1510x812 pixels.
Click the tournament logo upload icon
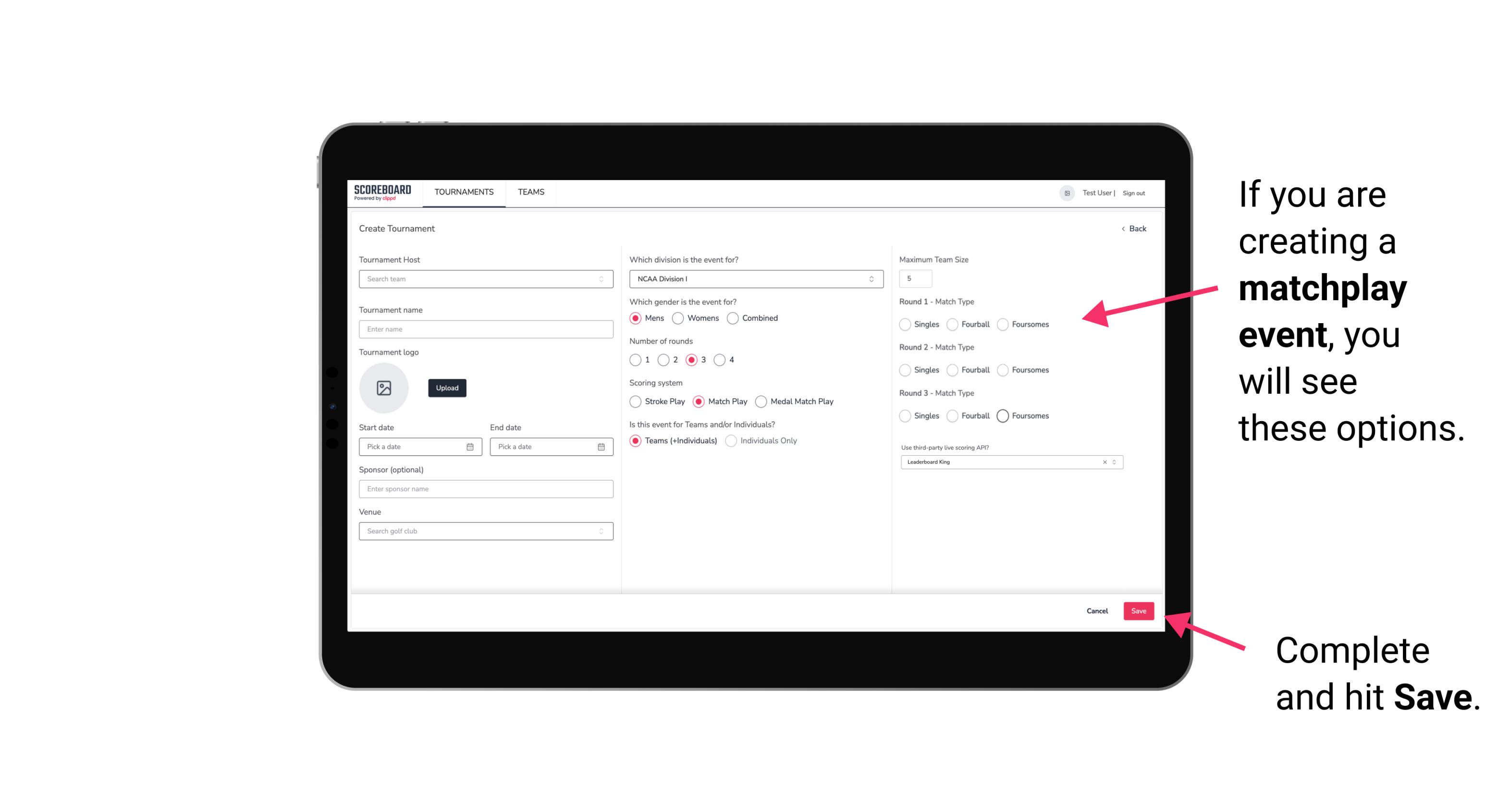tap(384, 388)
